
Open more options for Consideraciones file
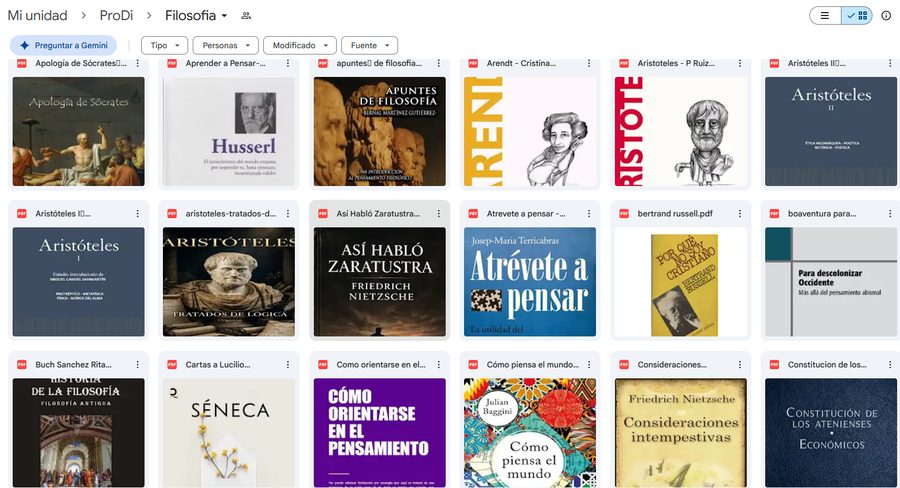[x=740, y=365]
